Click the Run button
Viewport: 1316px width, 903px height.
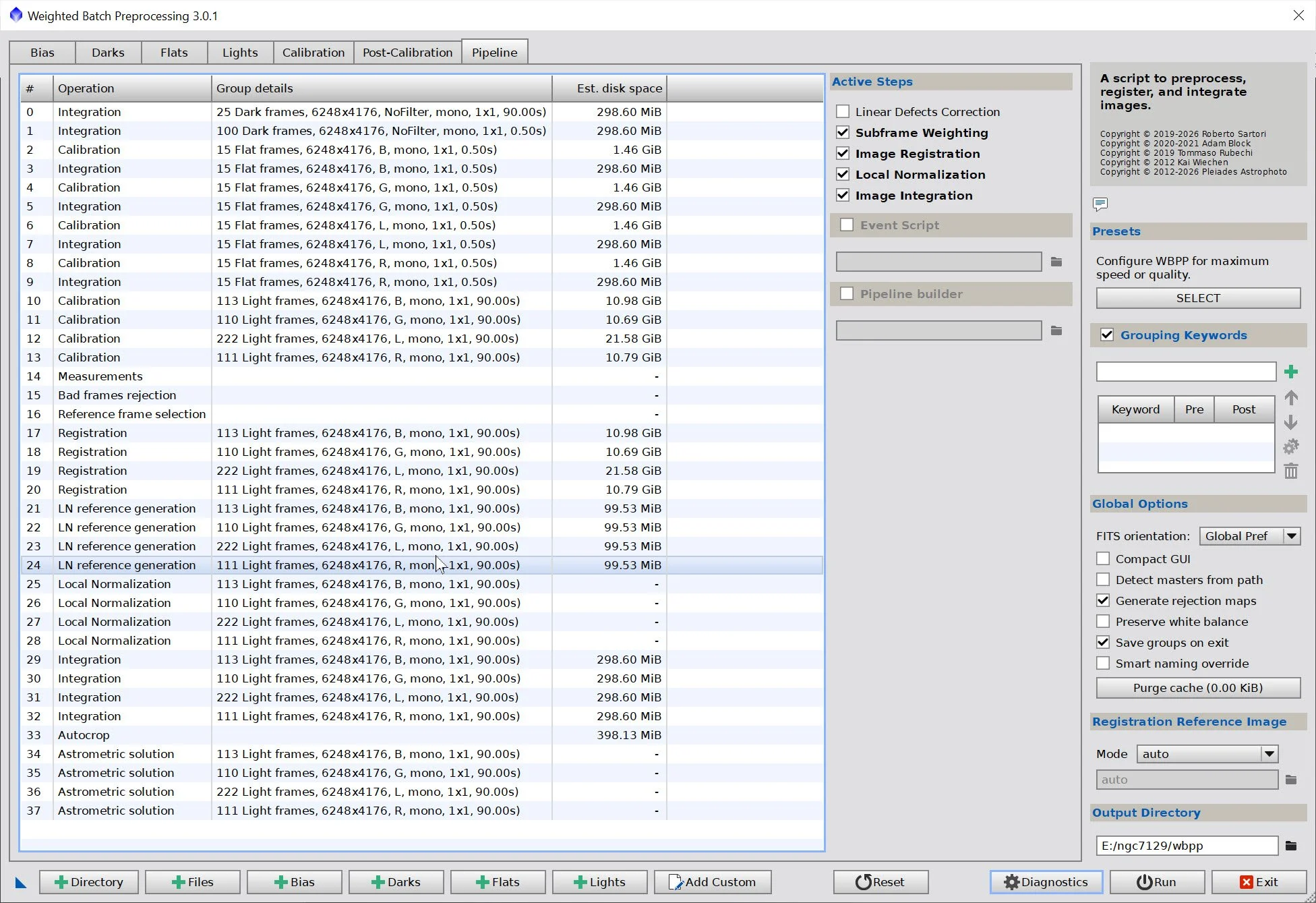(x=1157, y=882)
